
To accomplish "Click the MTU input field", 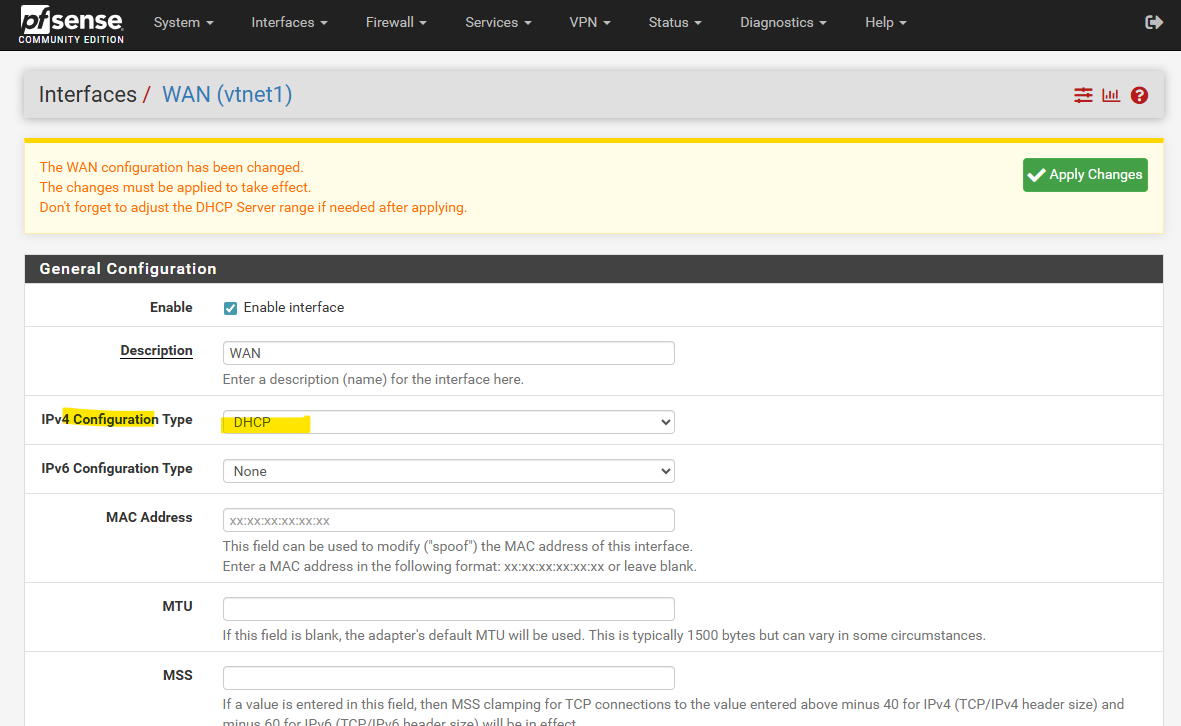I will coord(448,609).
